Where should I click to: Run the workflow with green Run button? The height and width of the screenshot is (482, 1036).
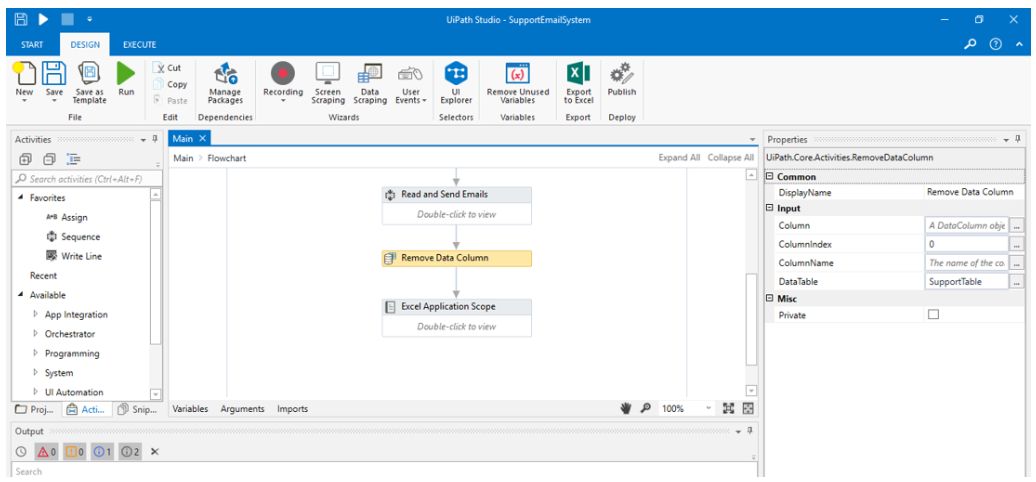[126, 79]
